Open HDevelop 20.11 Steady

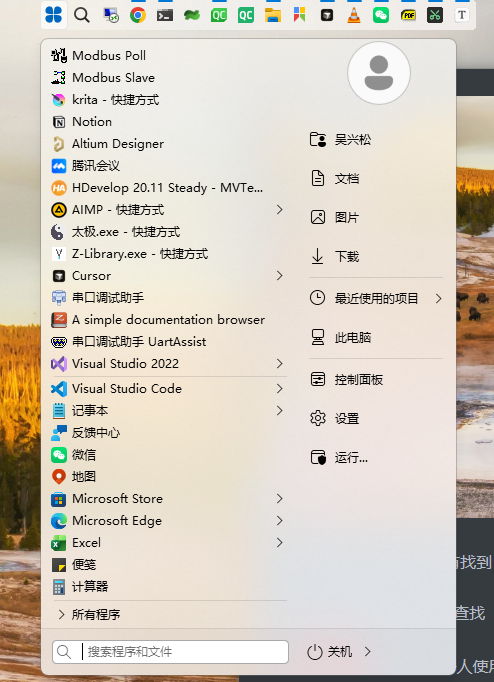point(168,188)
